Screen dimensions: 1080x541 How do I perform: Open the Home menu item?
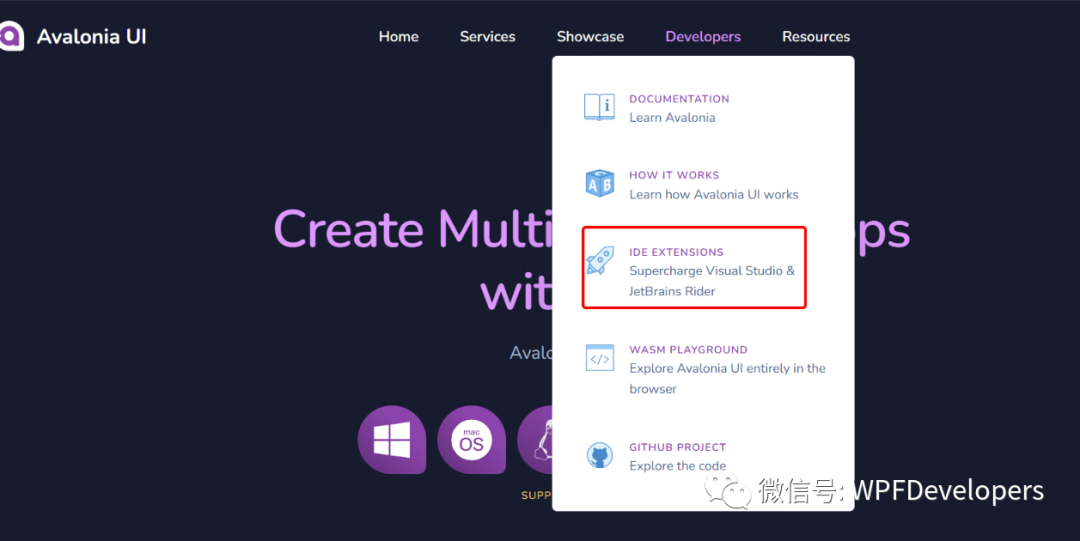[x=399, y=37]
